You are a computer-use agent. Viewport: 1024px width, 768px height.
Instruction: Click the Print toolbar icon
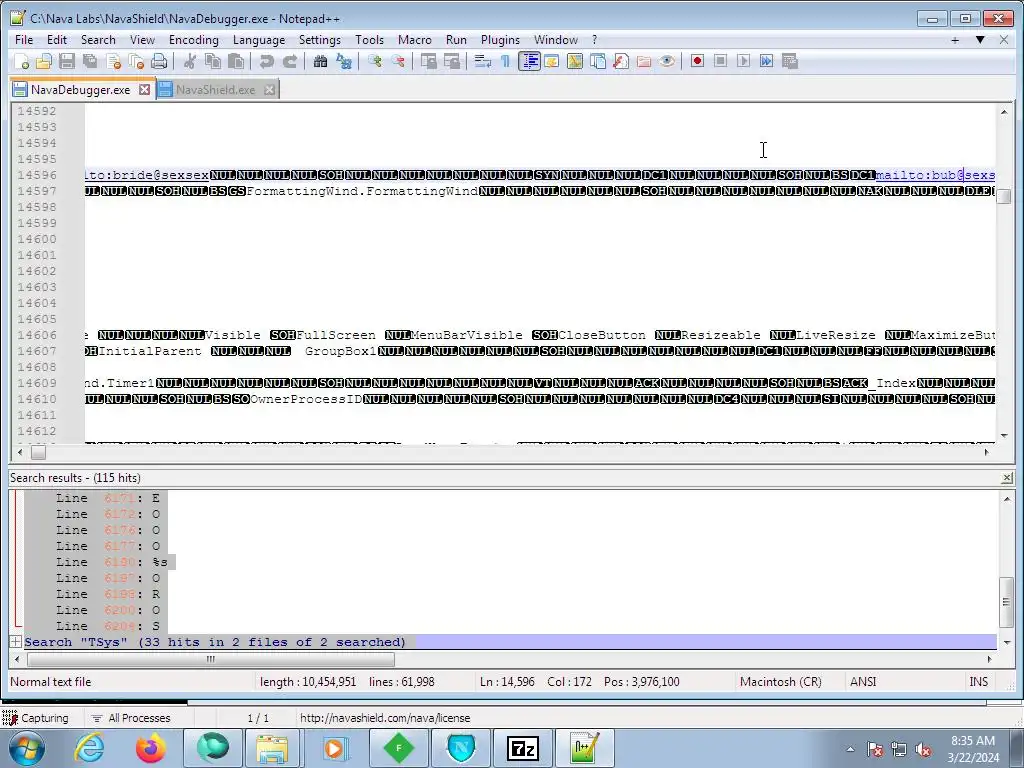(x=159, y=61)
